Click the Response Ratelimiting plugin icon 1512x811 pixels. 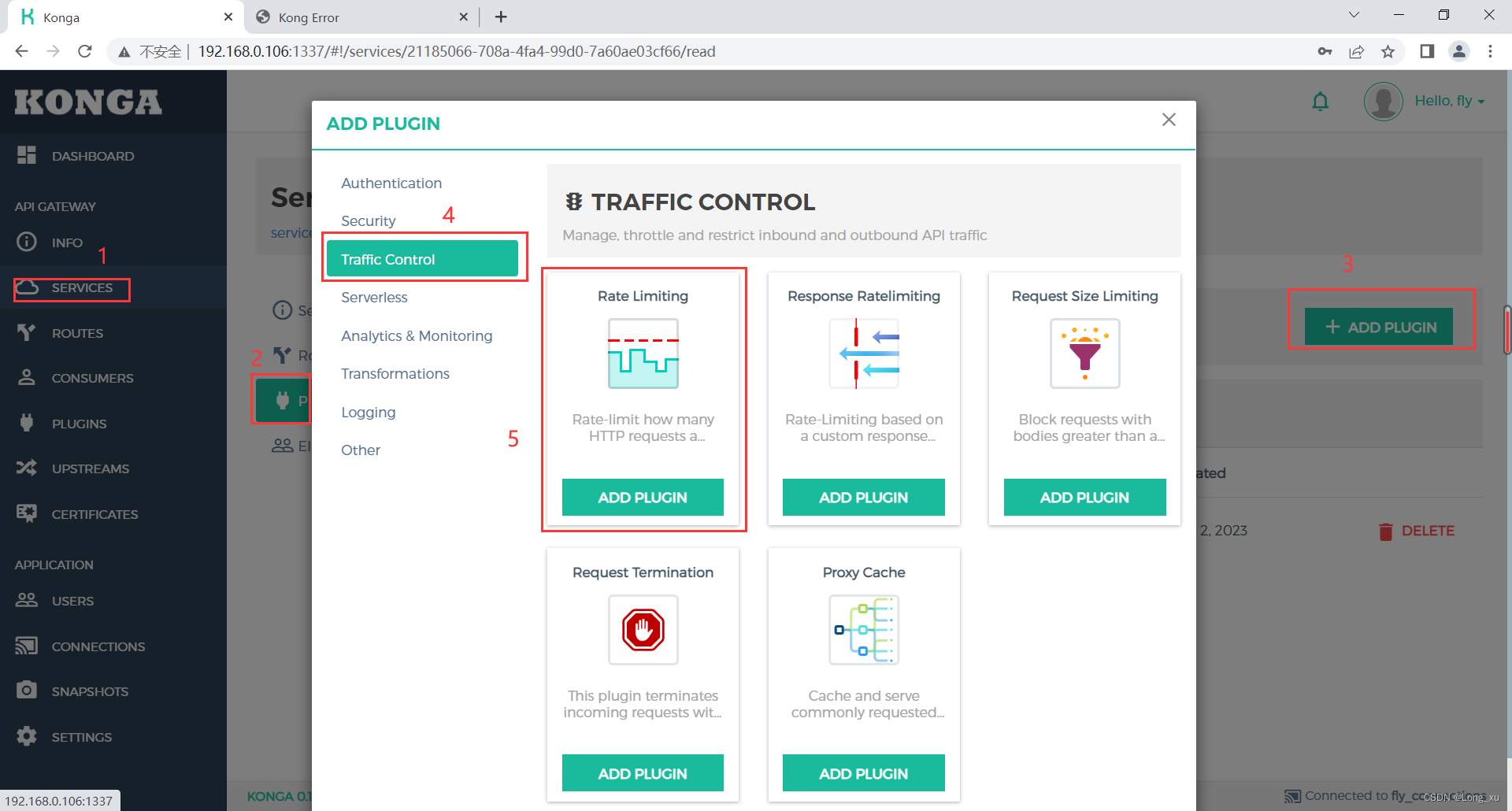click(x=864, y=354)
